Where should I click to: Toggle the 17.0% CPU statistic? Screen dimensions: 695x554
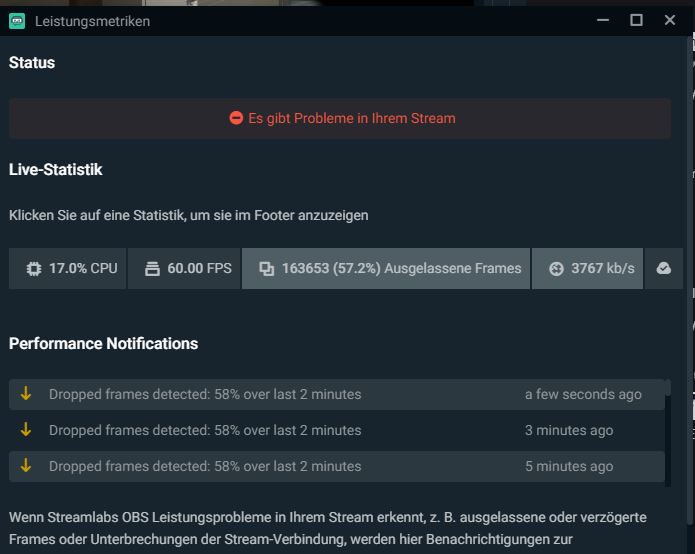click(68, 268)
